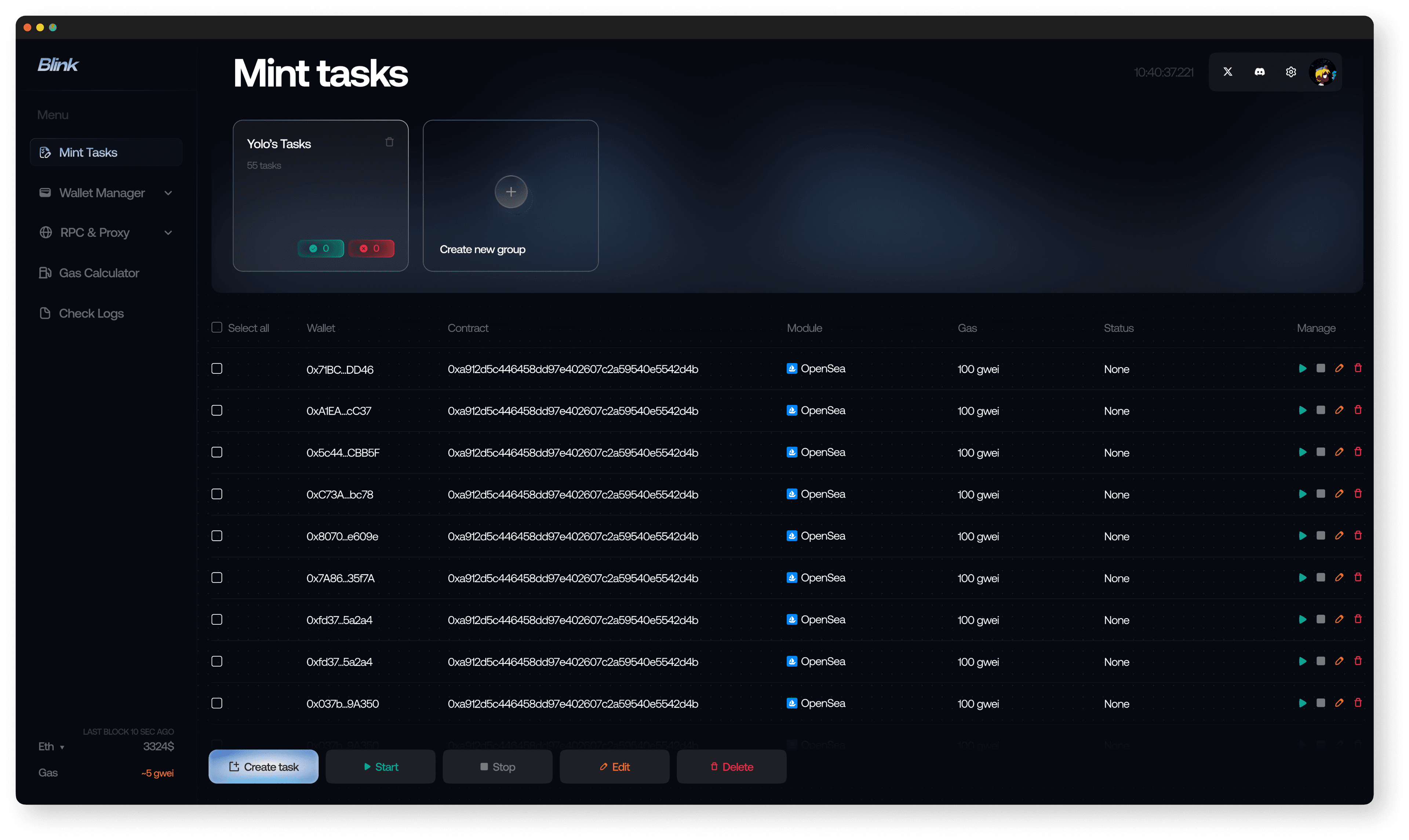1409x840 pixels.
Task: Open RPC & Proxy menu item
Action: pyautogui.click(x=106, y=233)
